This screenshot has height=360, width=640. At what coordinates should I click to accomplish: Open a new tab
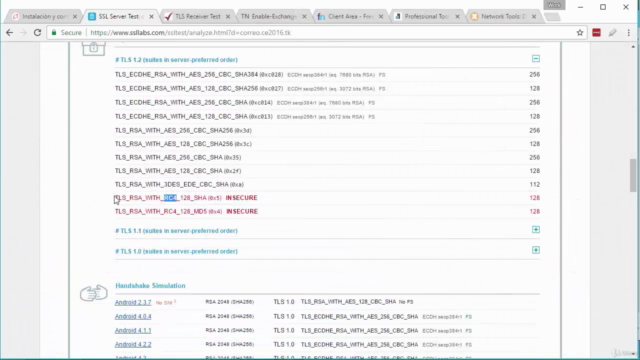(x=552, y=17)
